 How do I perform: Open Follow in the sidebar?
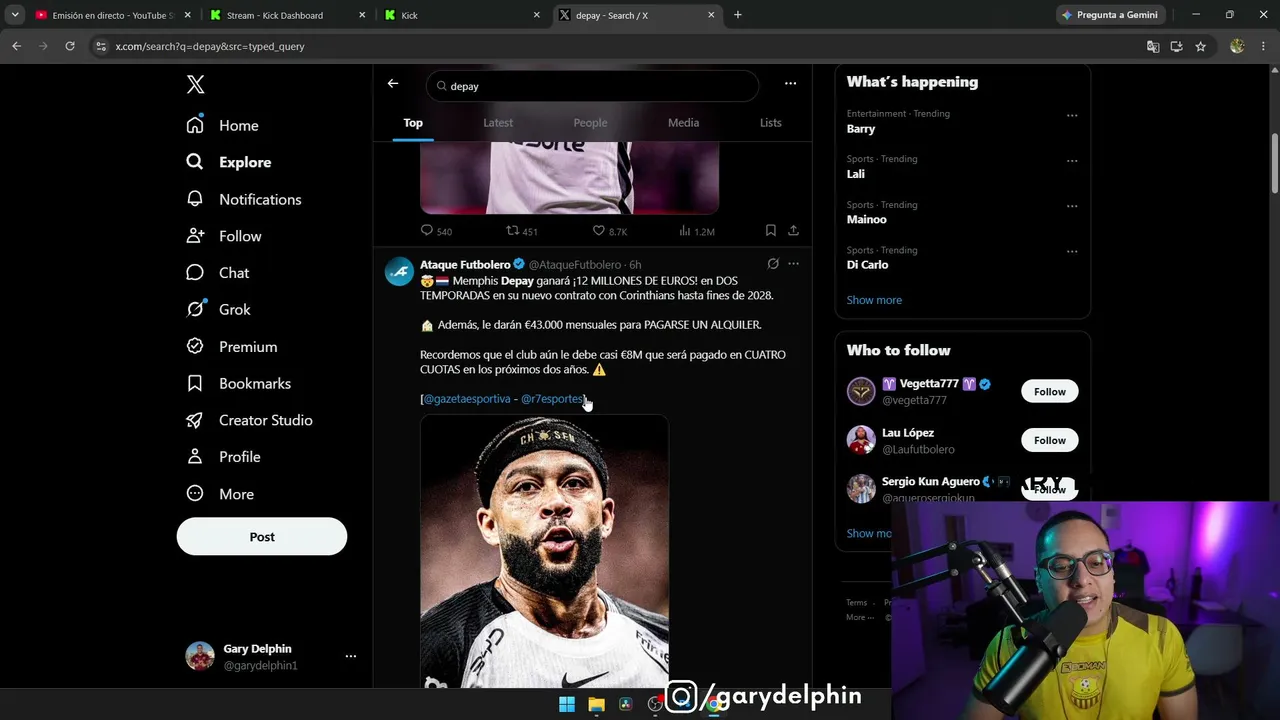[x=224, y=236]
